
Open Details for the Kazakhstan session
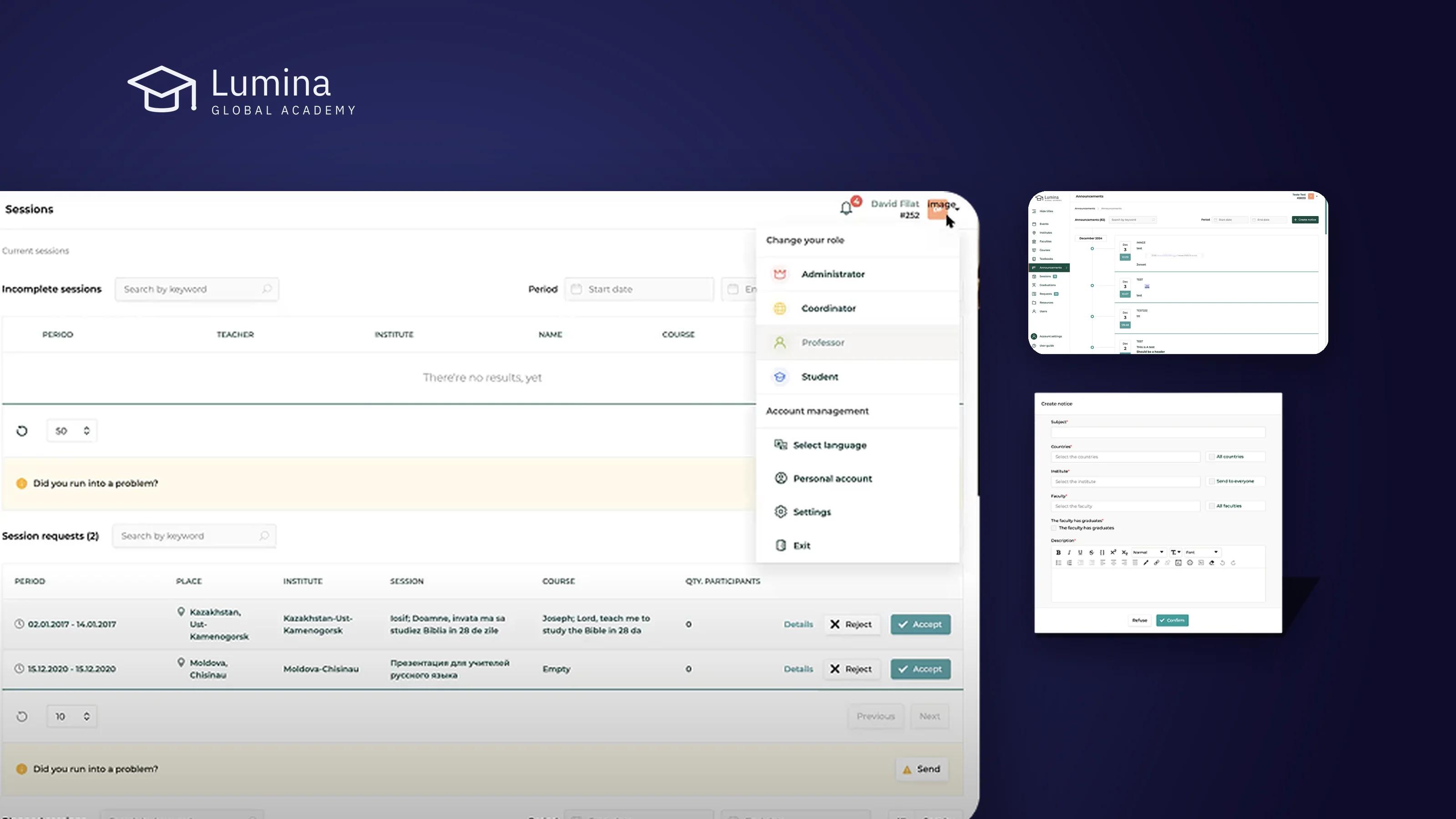798,624
